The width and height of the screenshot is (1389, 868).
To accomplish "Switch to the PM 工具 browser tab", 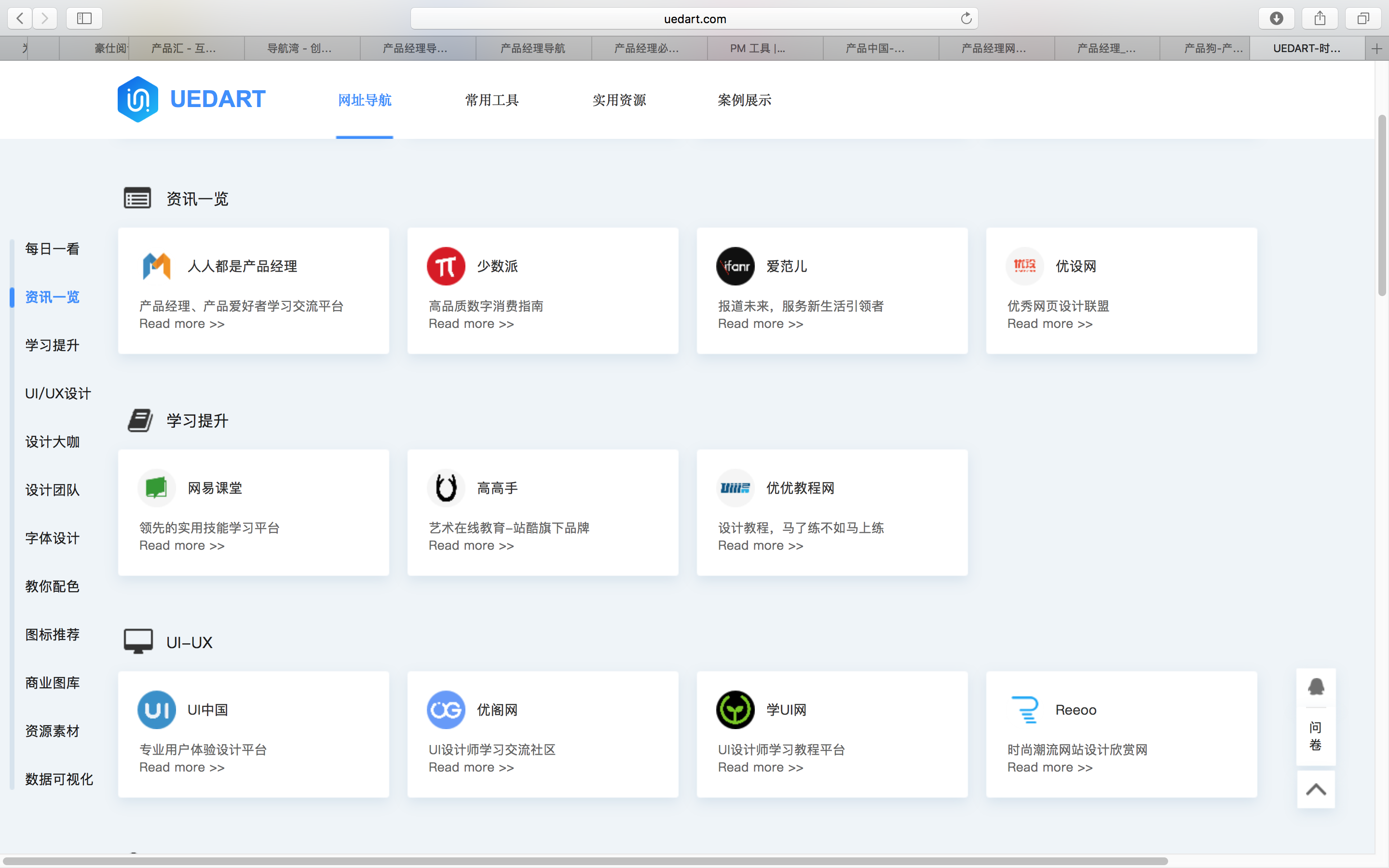I will pos(764,49).
